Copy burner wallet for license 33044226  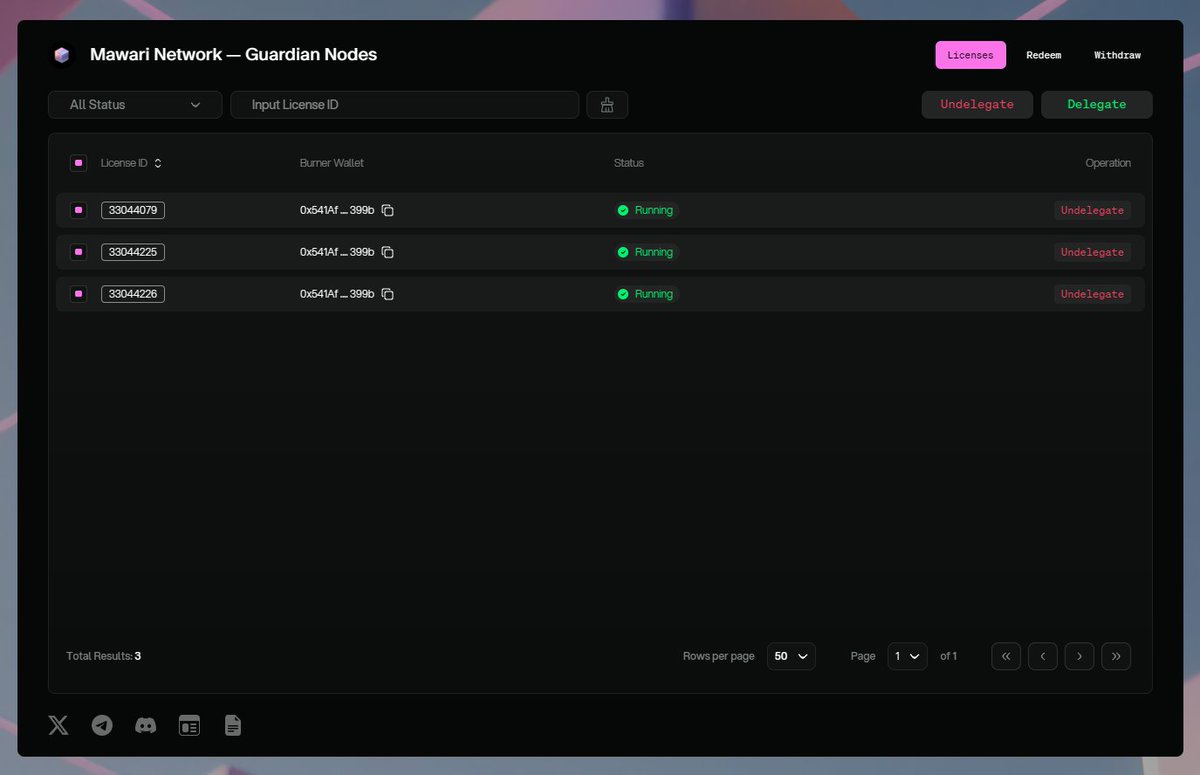click(388, 295)
